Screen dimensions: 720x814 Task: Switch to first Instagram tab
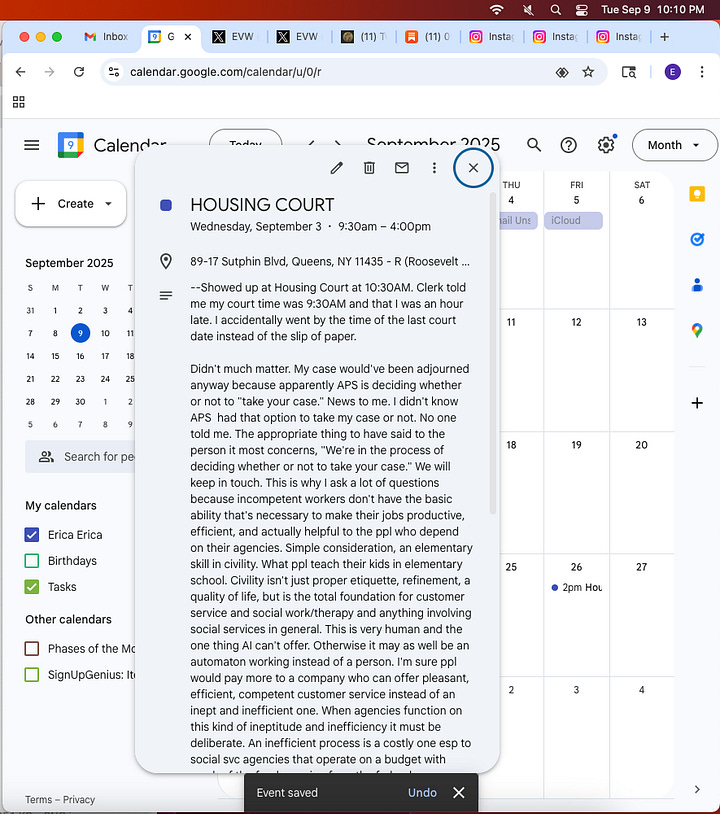pos(492,37)
